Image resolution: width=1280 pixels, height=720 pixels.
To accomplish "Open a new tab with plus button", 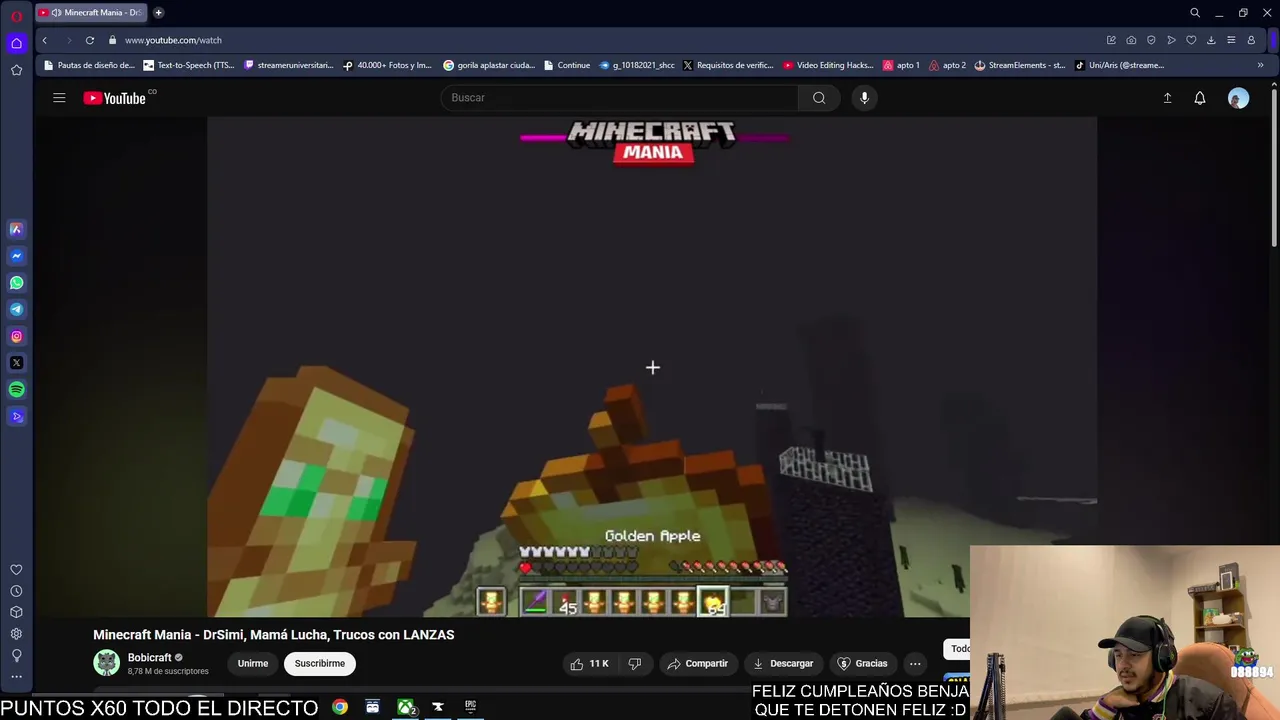I will coord(158,13).
